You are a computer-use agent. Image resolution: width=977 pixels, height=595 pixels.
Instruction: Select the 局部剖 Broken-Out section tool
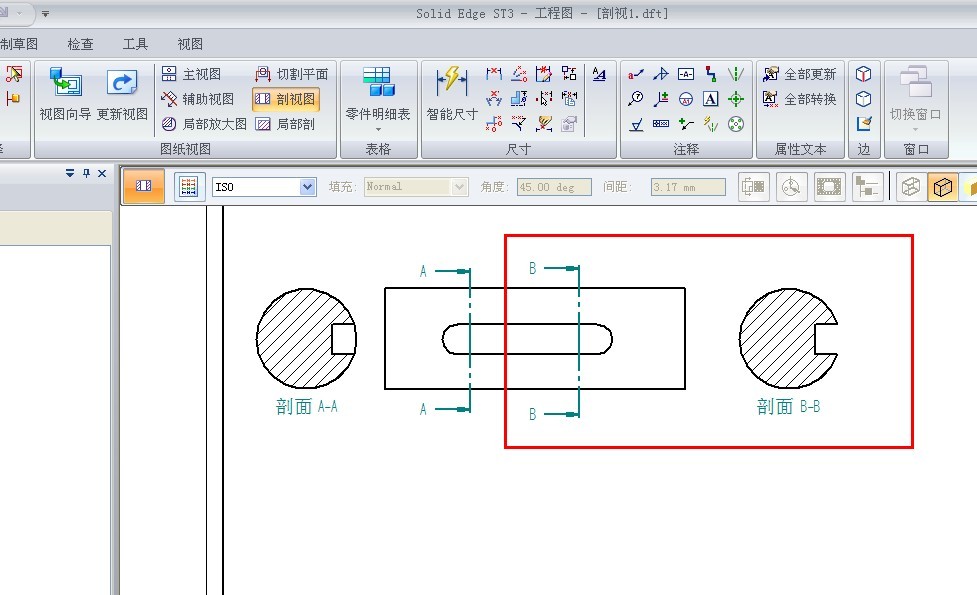(x=285, y=124)
